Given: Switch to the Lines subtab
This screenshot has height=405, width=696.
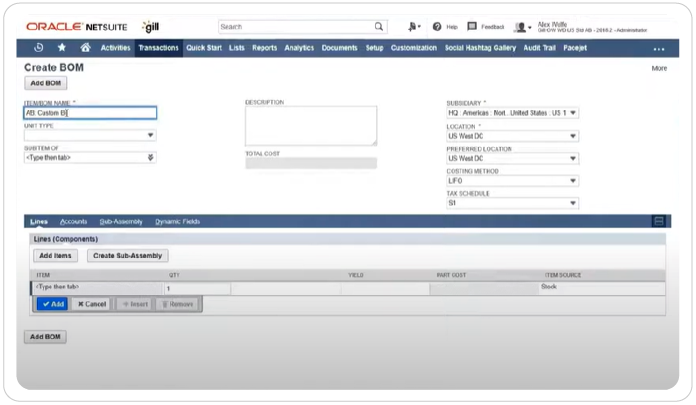Looking at the screenshot, I should coord(39,222).
